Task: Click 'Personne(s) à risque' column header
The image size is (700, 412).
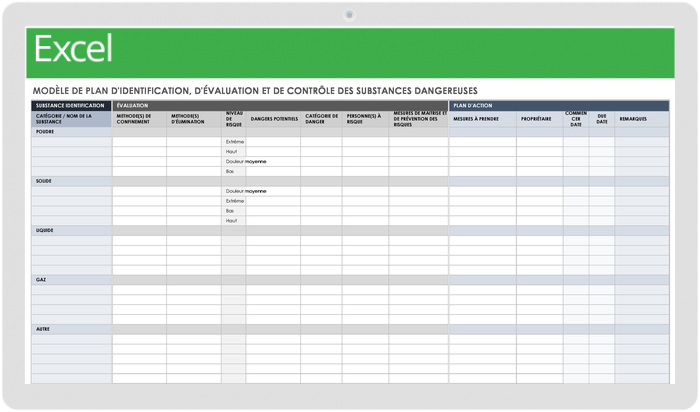Action: (365, 119)
